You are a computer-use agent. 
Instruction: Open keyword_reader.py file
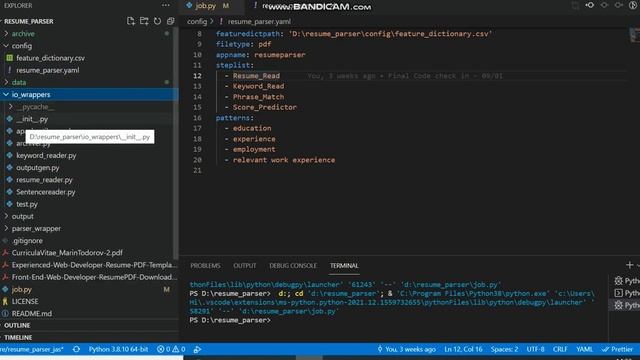point(46,156)
